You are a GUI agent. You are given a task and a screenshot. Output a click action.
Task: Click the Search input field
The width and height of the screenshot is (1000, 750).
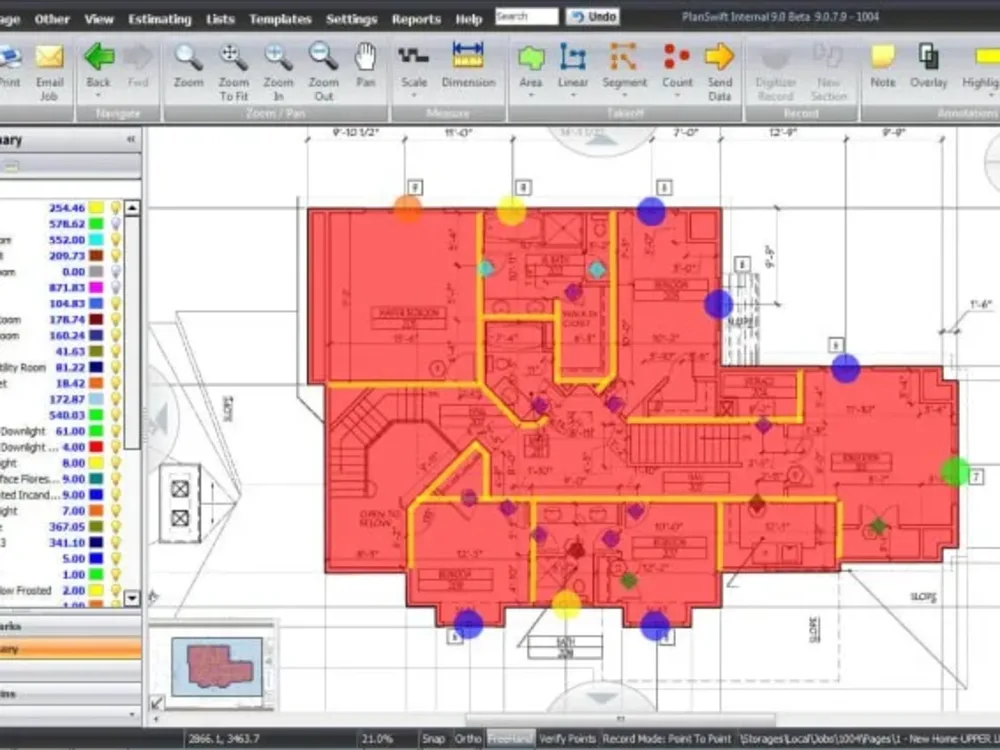tap(527, 17)
